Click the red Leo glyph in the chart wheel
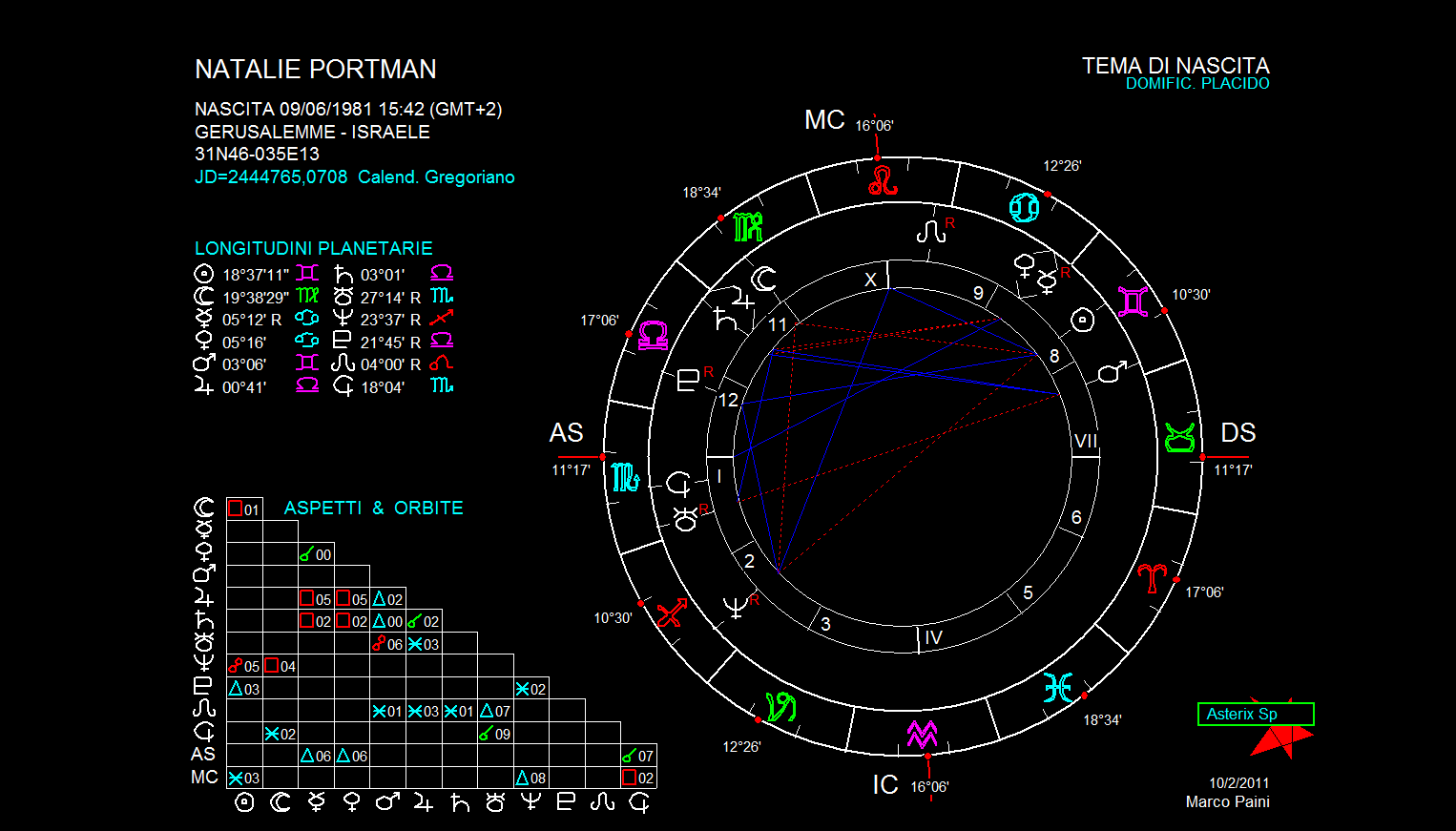Screen dimensions: 1456x831 (x=884, y=179)
